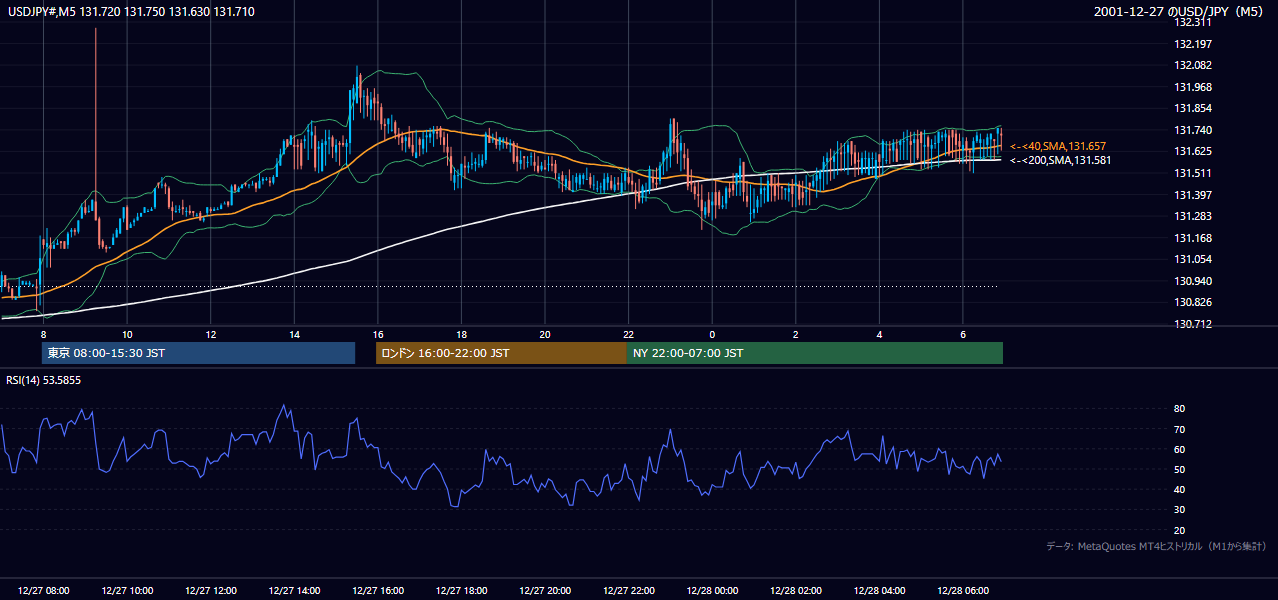This screenshot has height=600, width=1278.
Task: Click the 131.054 price axis label
Action: coord(1195,259)
